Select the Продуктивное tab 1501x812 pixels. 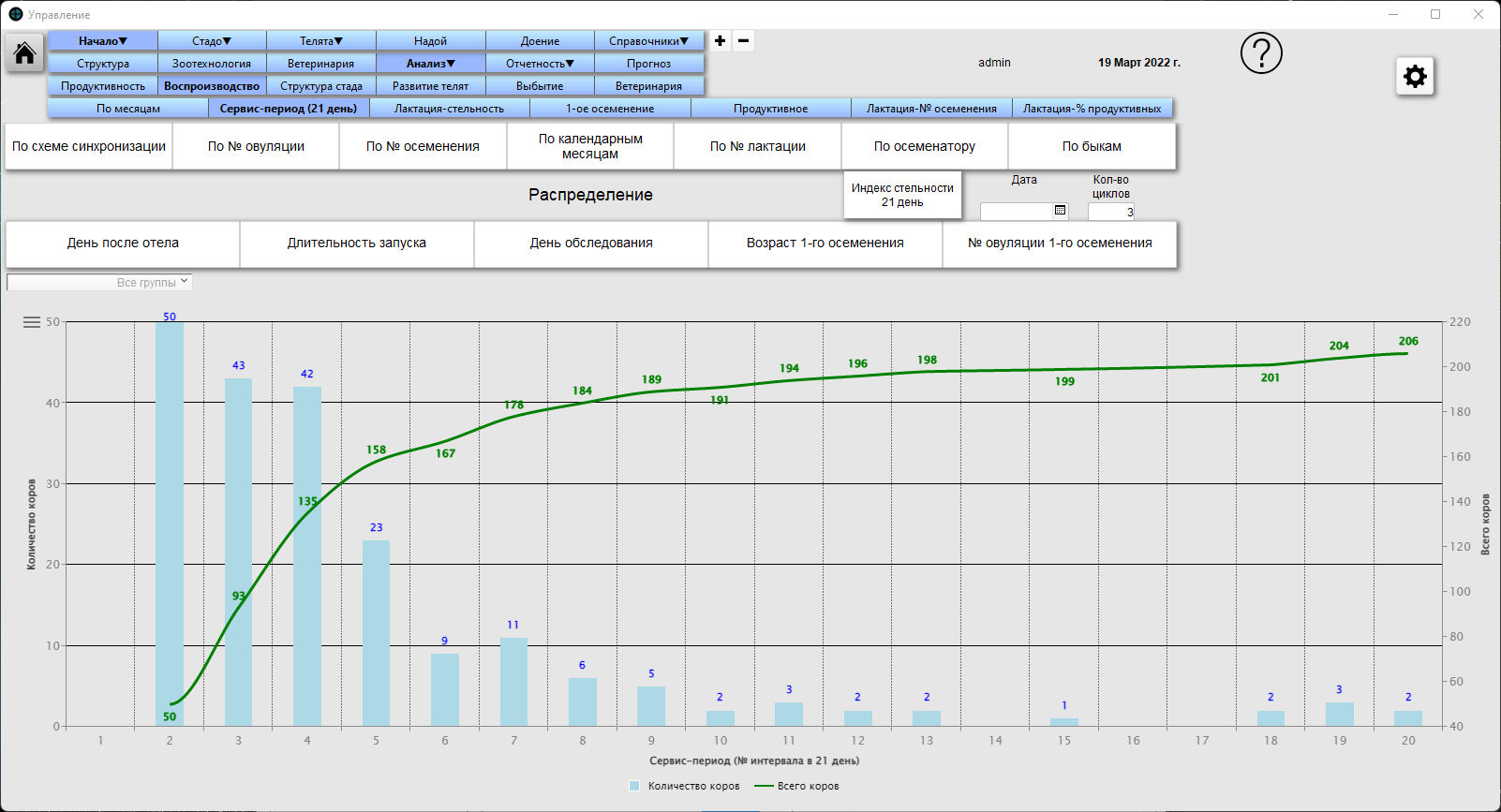[771, 109]
